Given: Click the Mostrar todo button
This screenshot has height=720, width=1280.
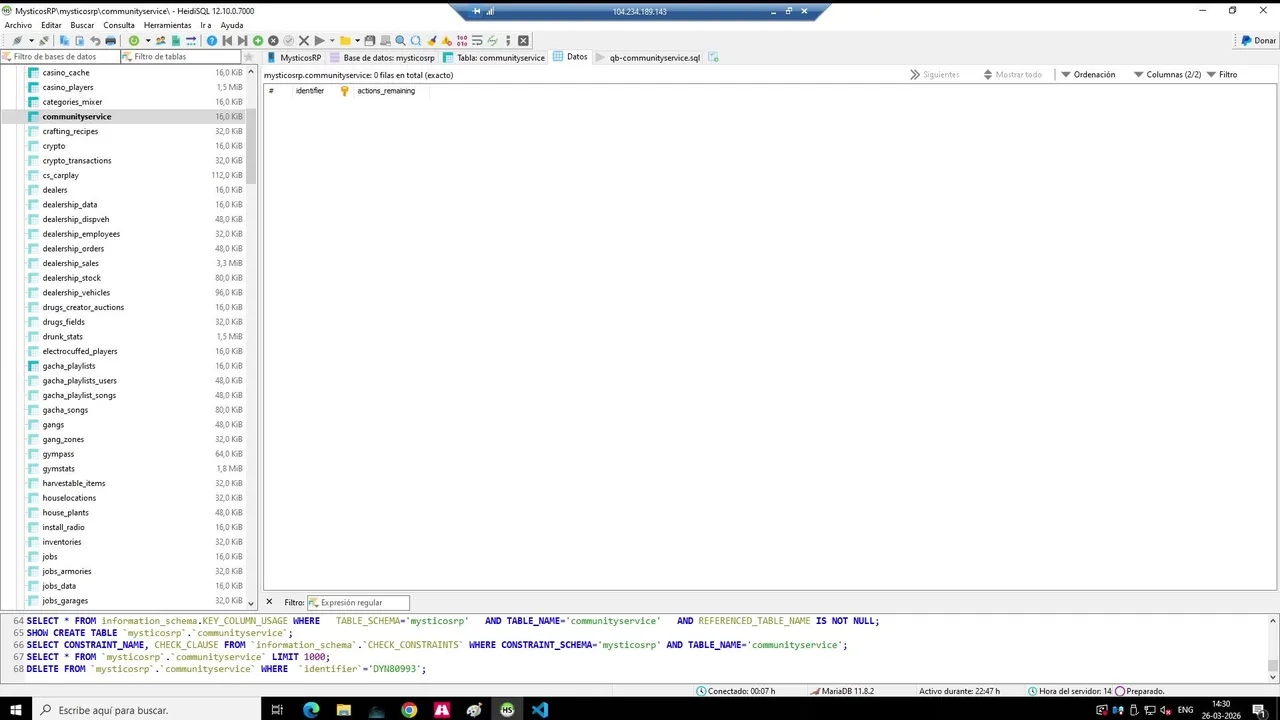Looking at the screenshot, I should (x=1012, y=75).
